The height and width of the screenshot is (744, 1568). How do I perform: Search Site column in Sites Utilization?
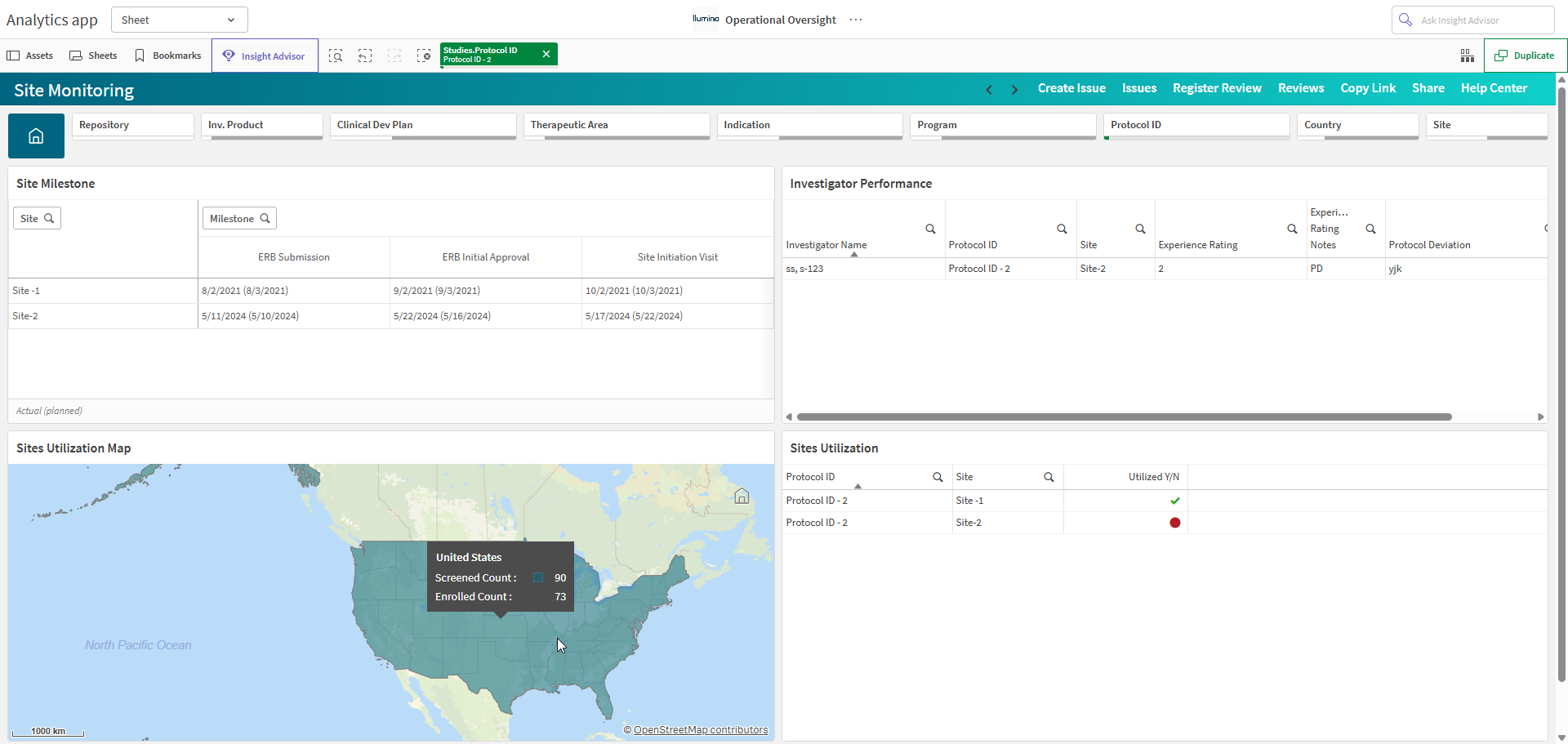[1049, 477]
